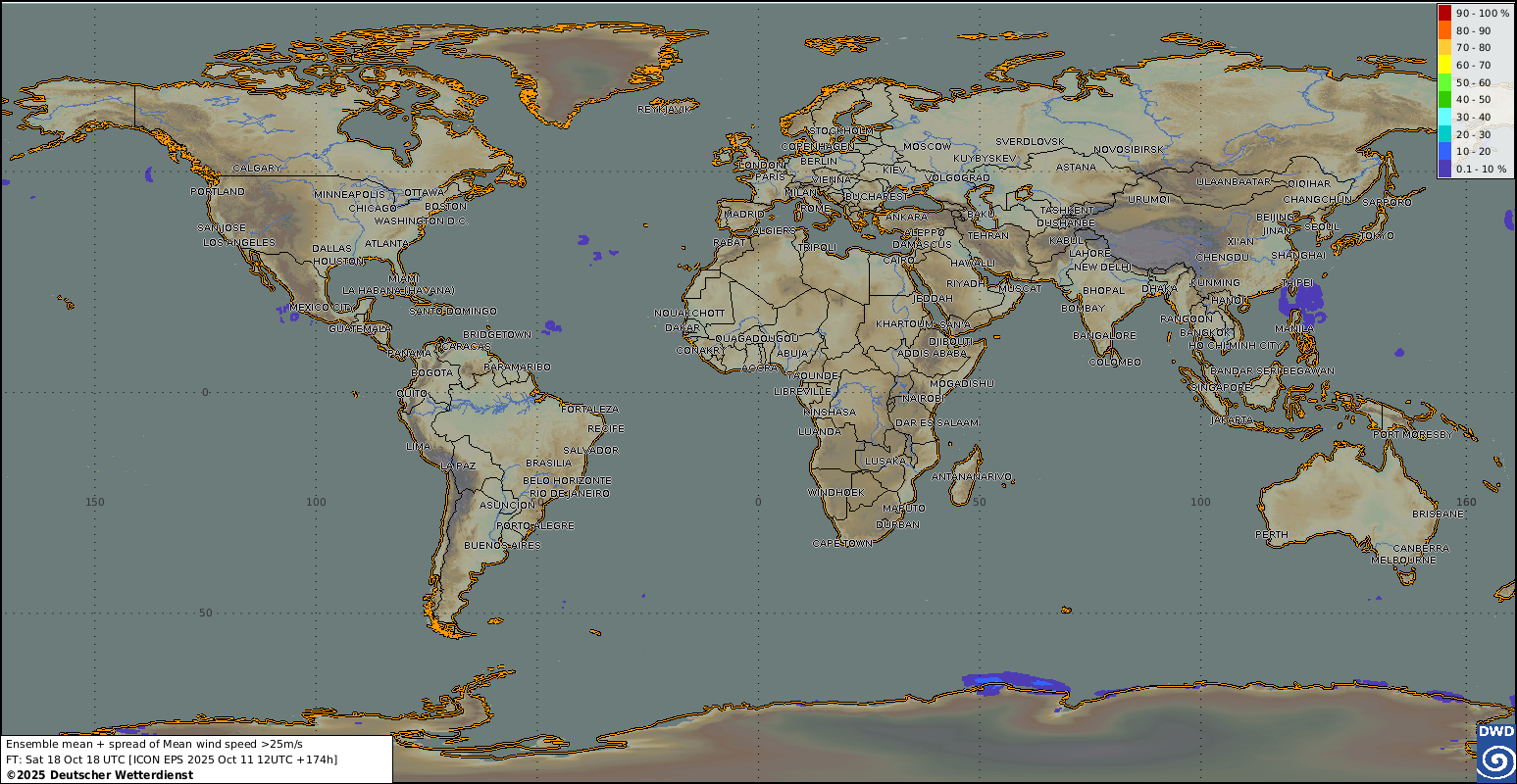Click the ©2025 Deutscher Wetterdienst copyright text

99,774
